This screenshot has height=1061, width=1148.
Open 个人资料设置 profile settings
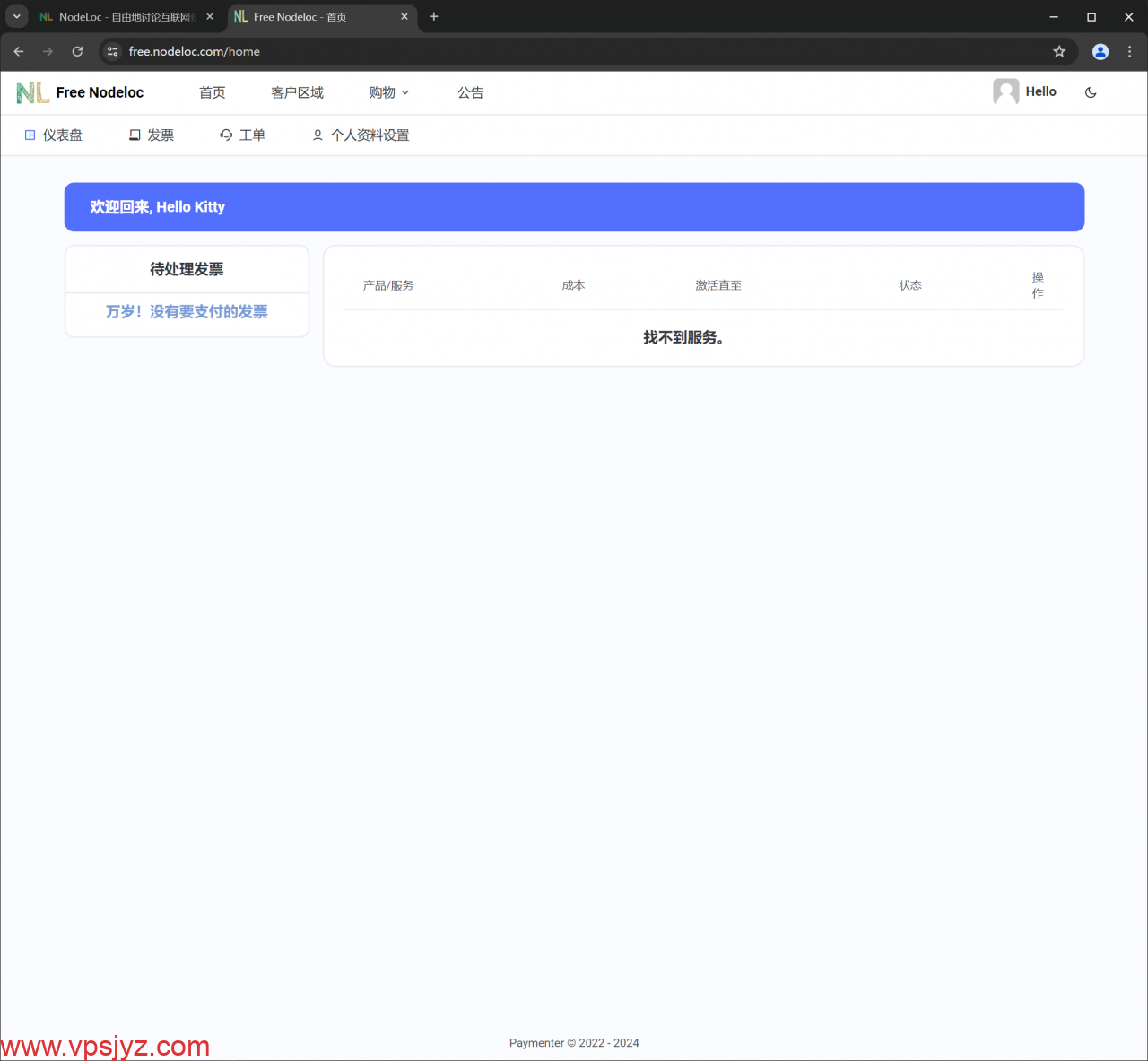click(361, 135)
